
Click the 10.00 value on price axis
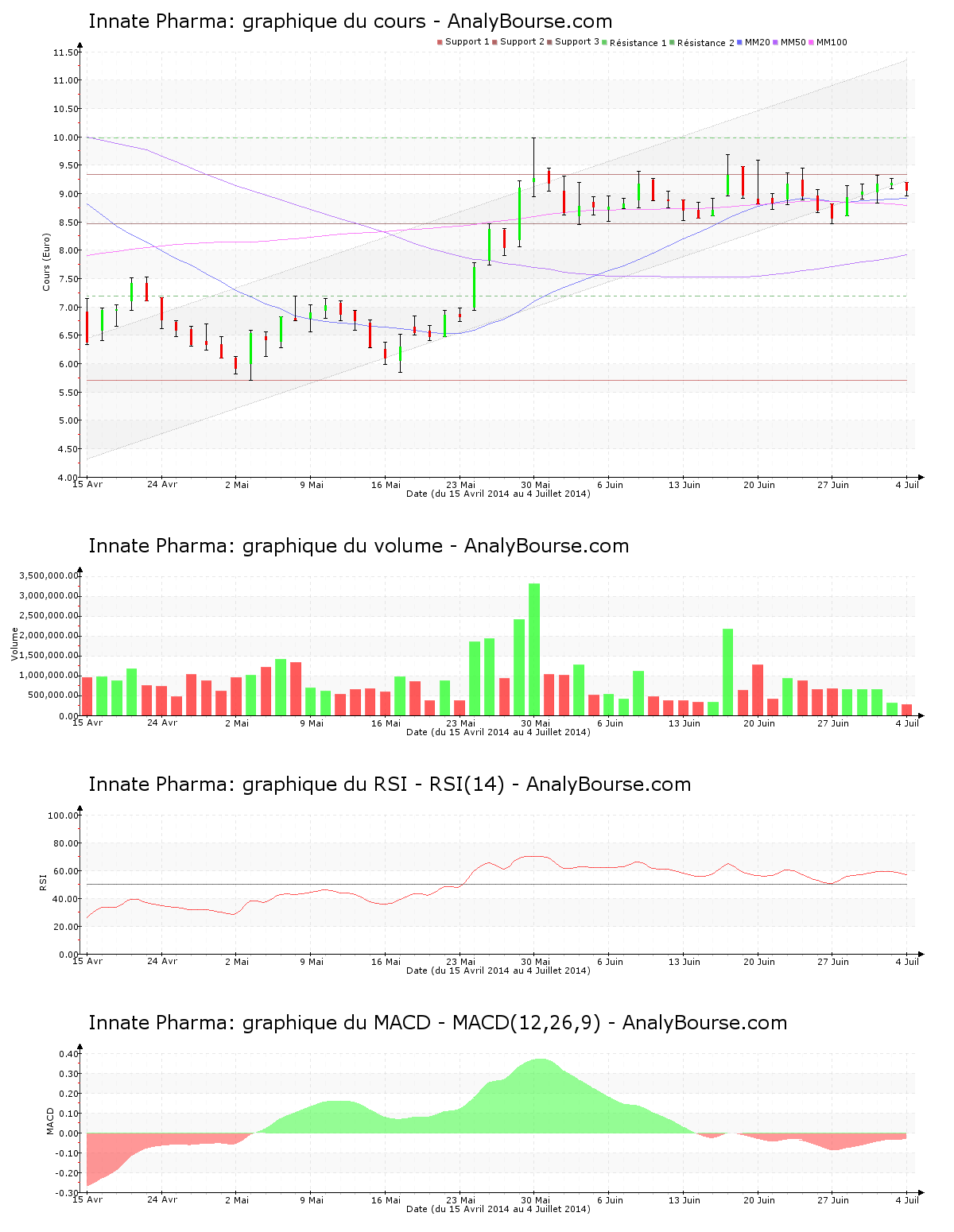click(67, 138)
